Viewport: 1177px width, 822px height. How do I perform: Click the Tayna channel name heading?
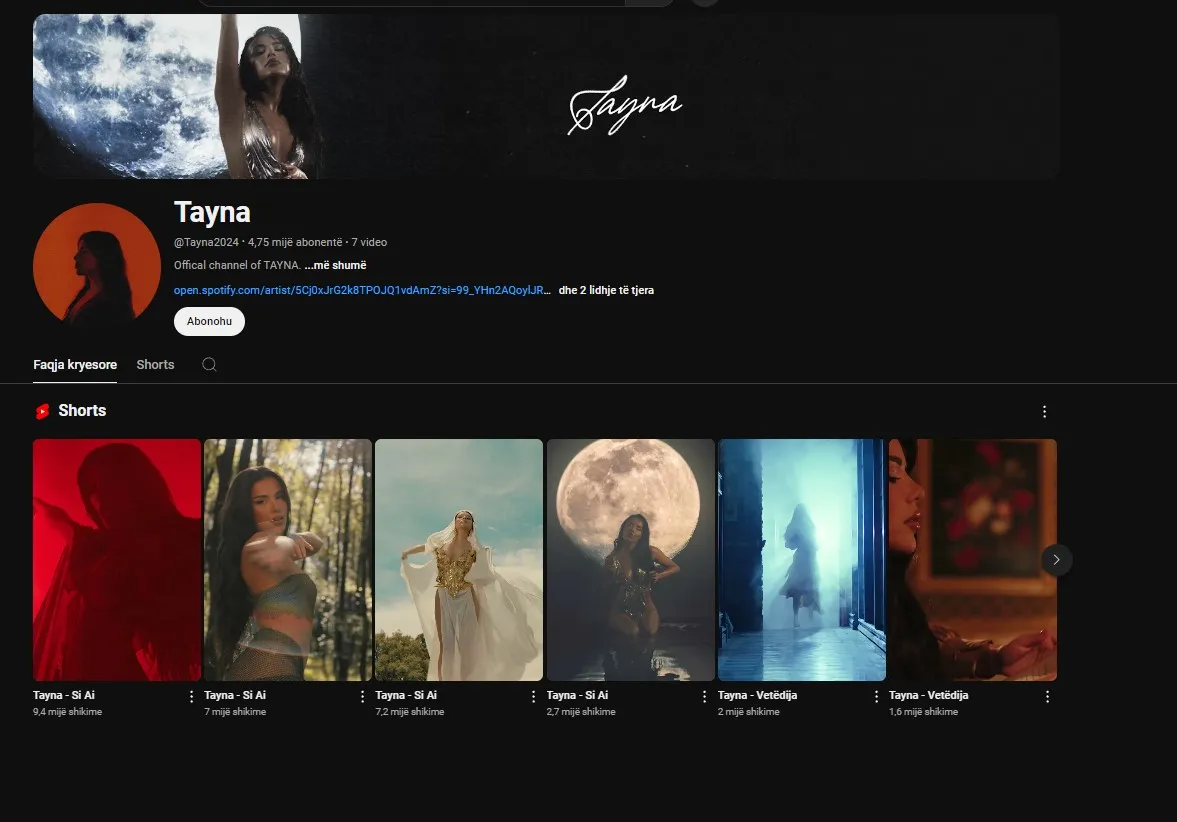point(212,212)
